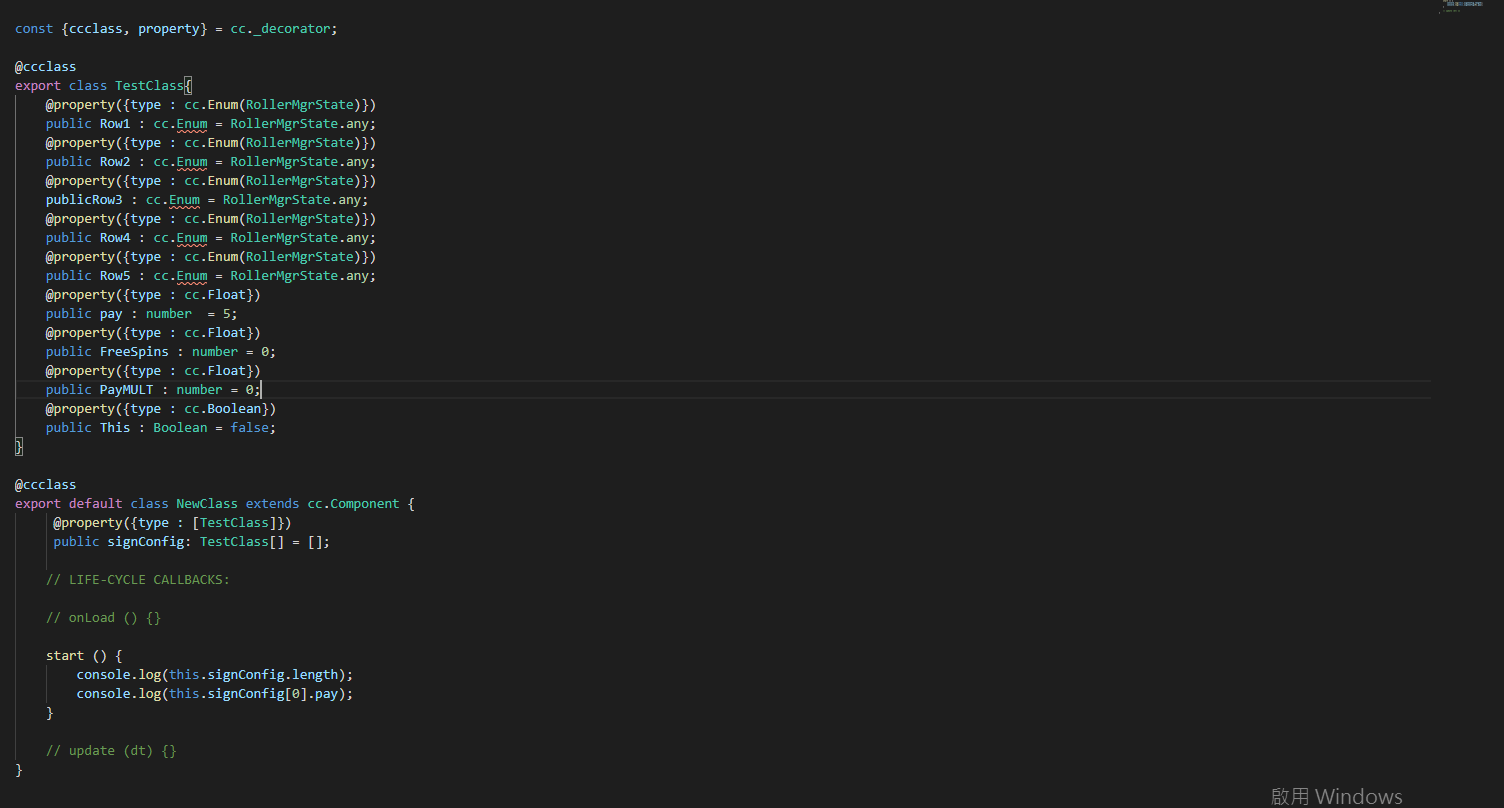
Task: Click the NewClass class name
Action: tap(207, 504)
